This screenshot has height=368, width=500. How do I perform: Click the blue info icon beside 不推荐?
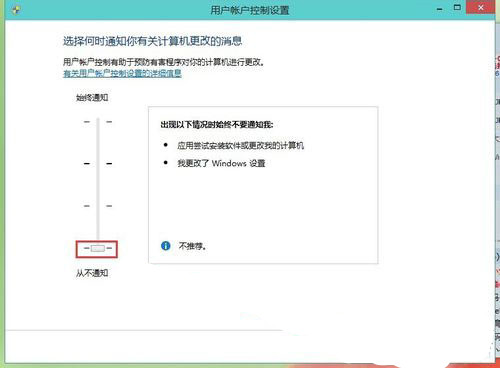166,246
